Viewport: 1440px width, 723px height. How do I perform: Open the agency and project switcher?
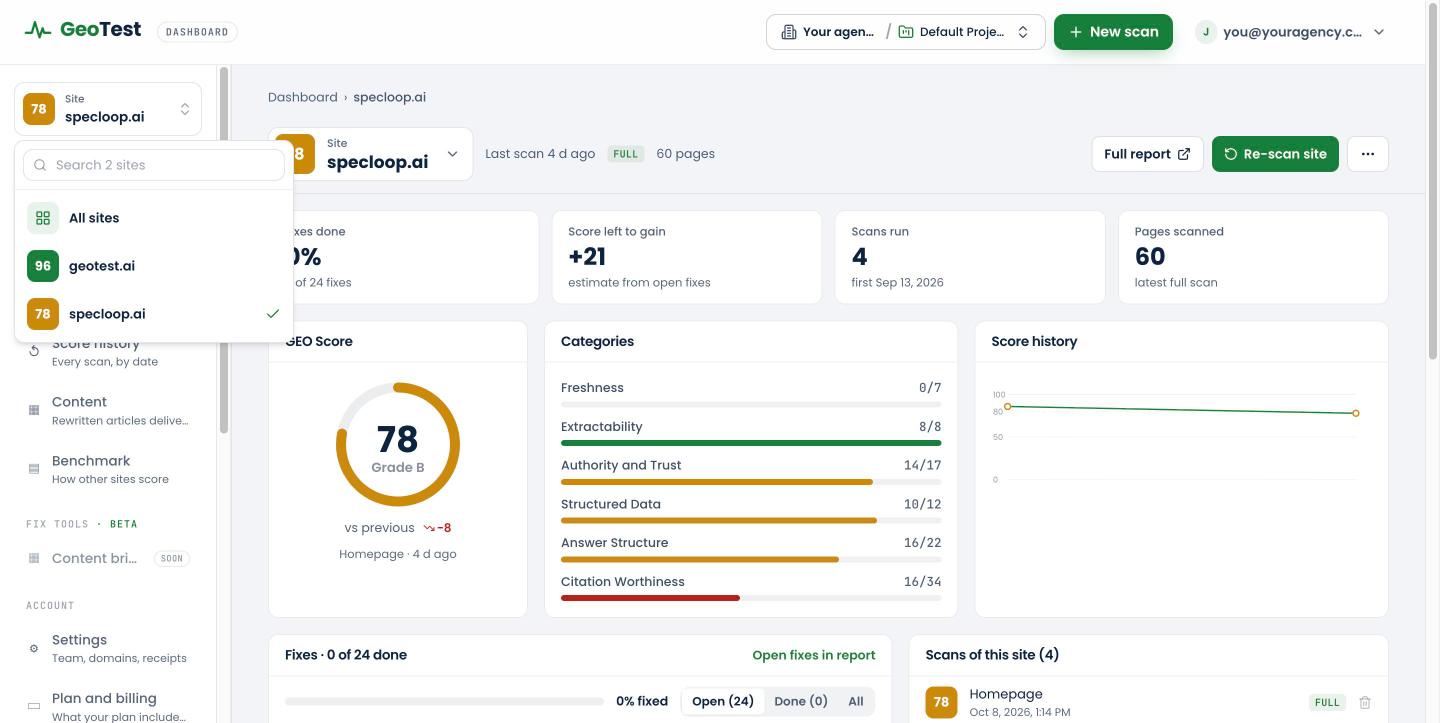pyautogui.click(x=905, y=32)
